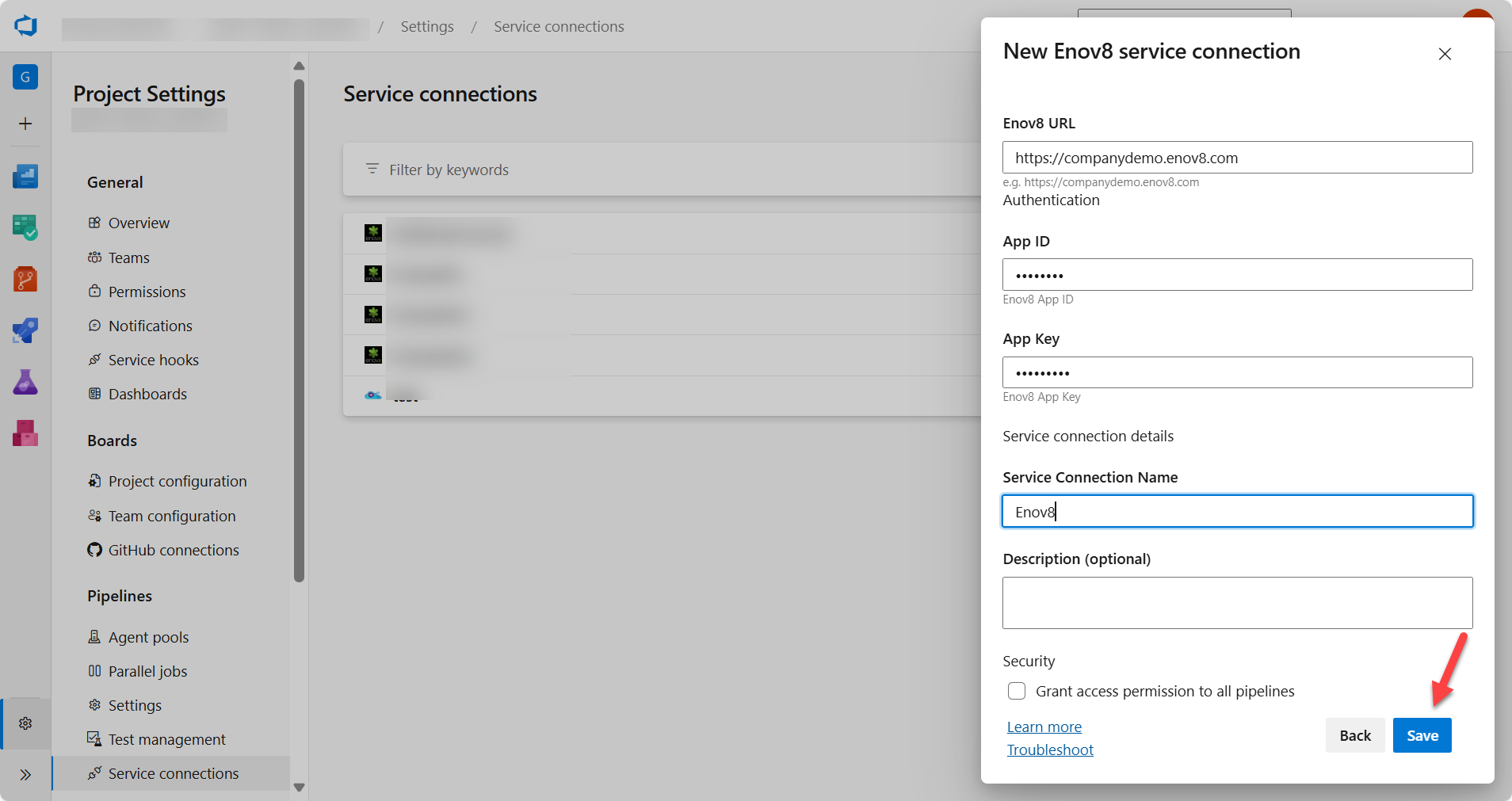Image resolution: width=1512 pixels, height=801 pixels.
Task: Click Service connections breadcrumb
Action: (x=559, y=26)
